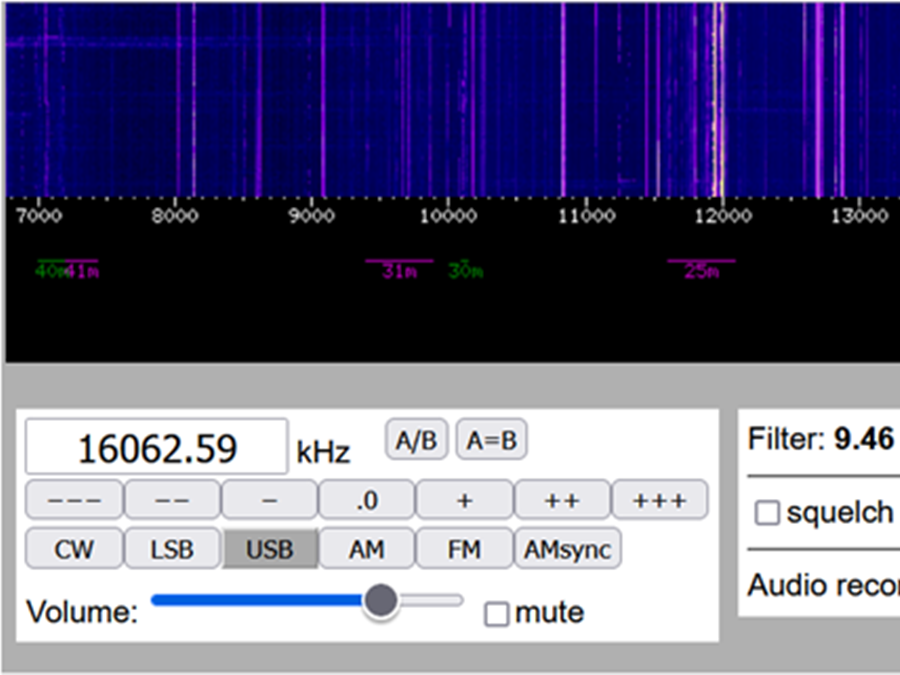Click the 10000 kHz mark on frequency scale
900x675 pixels.
click(x=448, y=216)
